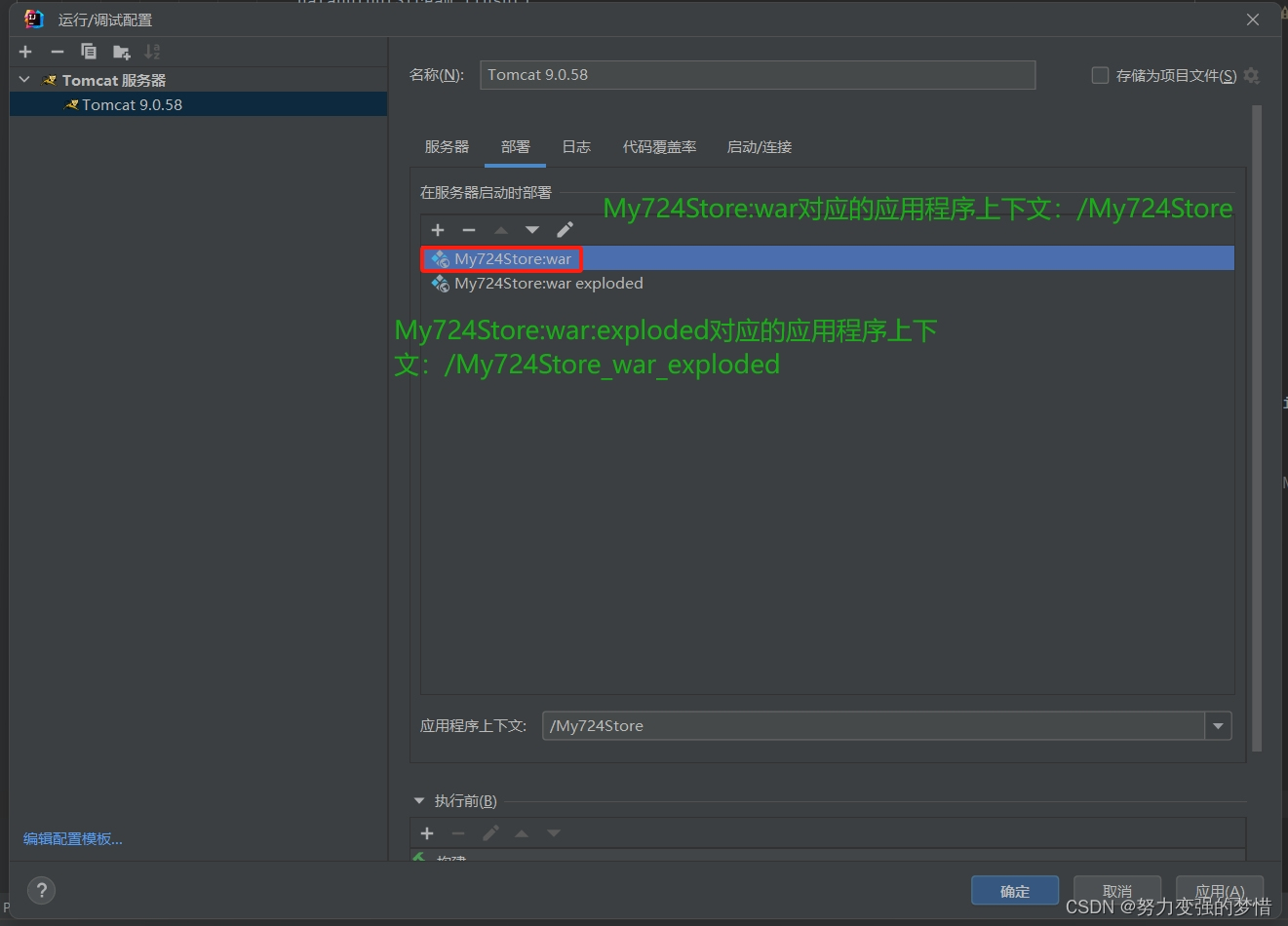Add a before-launch task
The image size is (1288, 926).
click(x=427, y=833)
